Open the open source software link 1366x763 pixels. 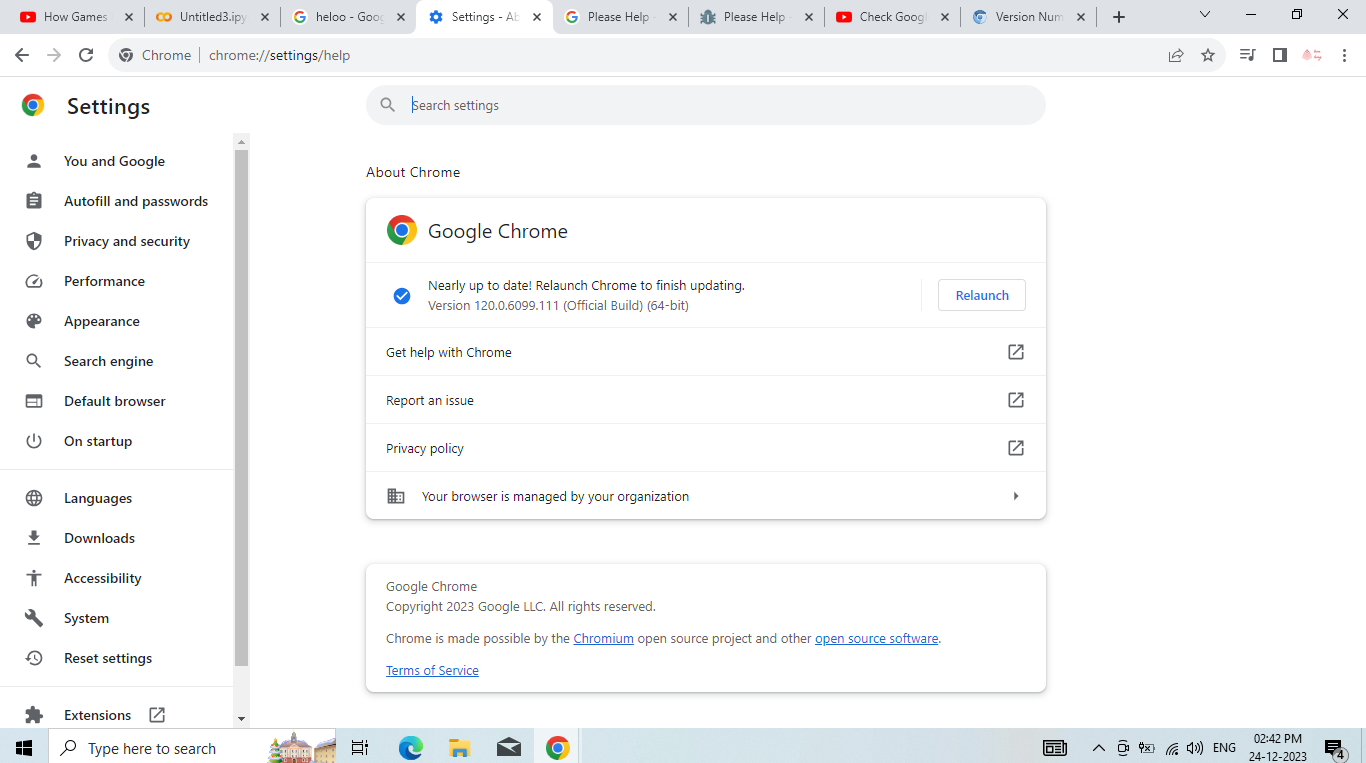[x=877, y=638]
